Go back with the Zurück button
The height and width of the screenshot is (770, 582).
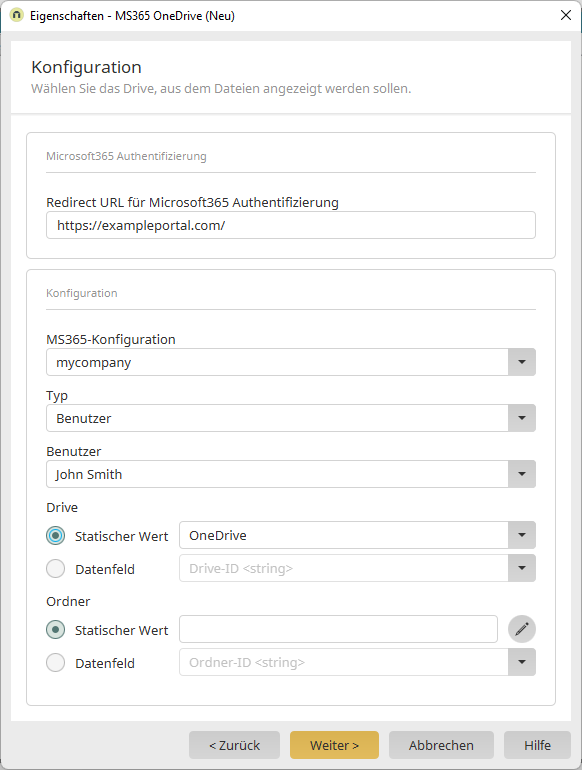click(234, 745)
